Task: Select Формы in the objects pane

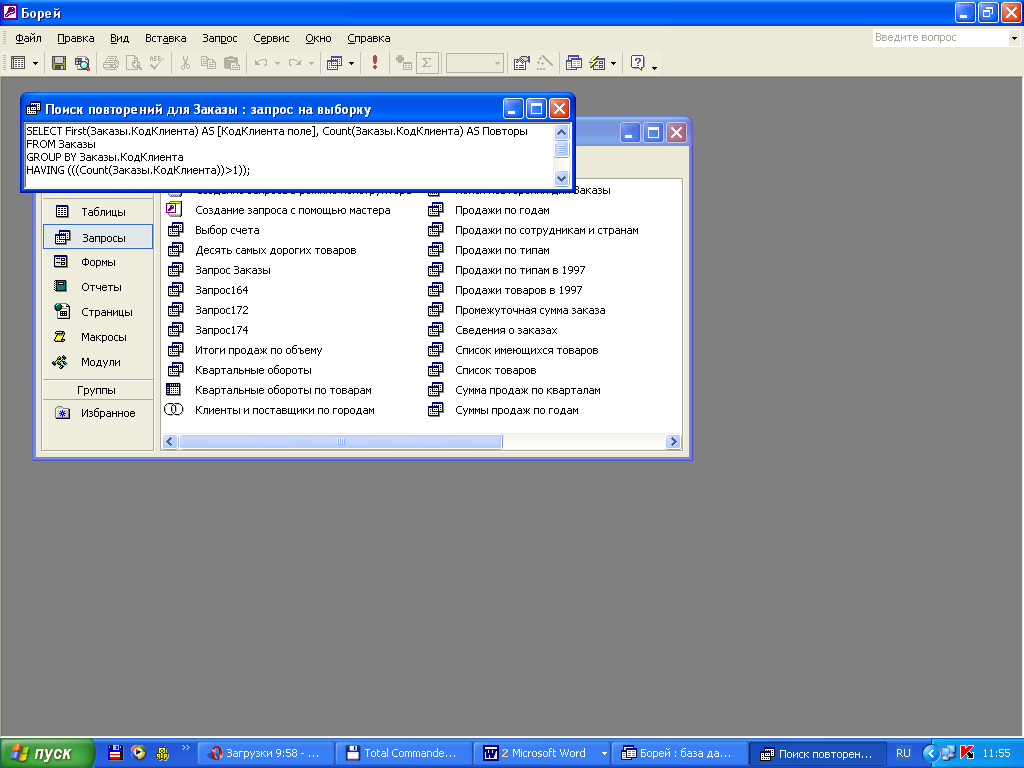Action: tap(98, 262)
